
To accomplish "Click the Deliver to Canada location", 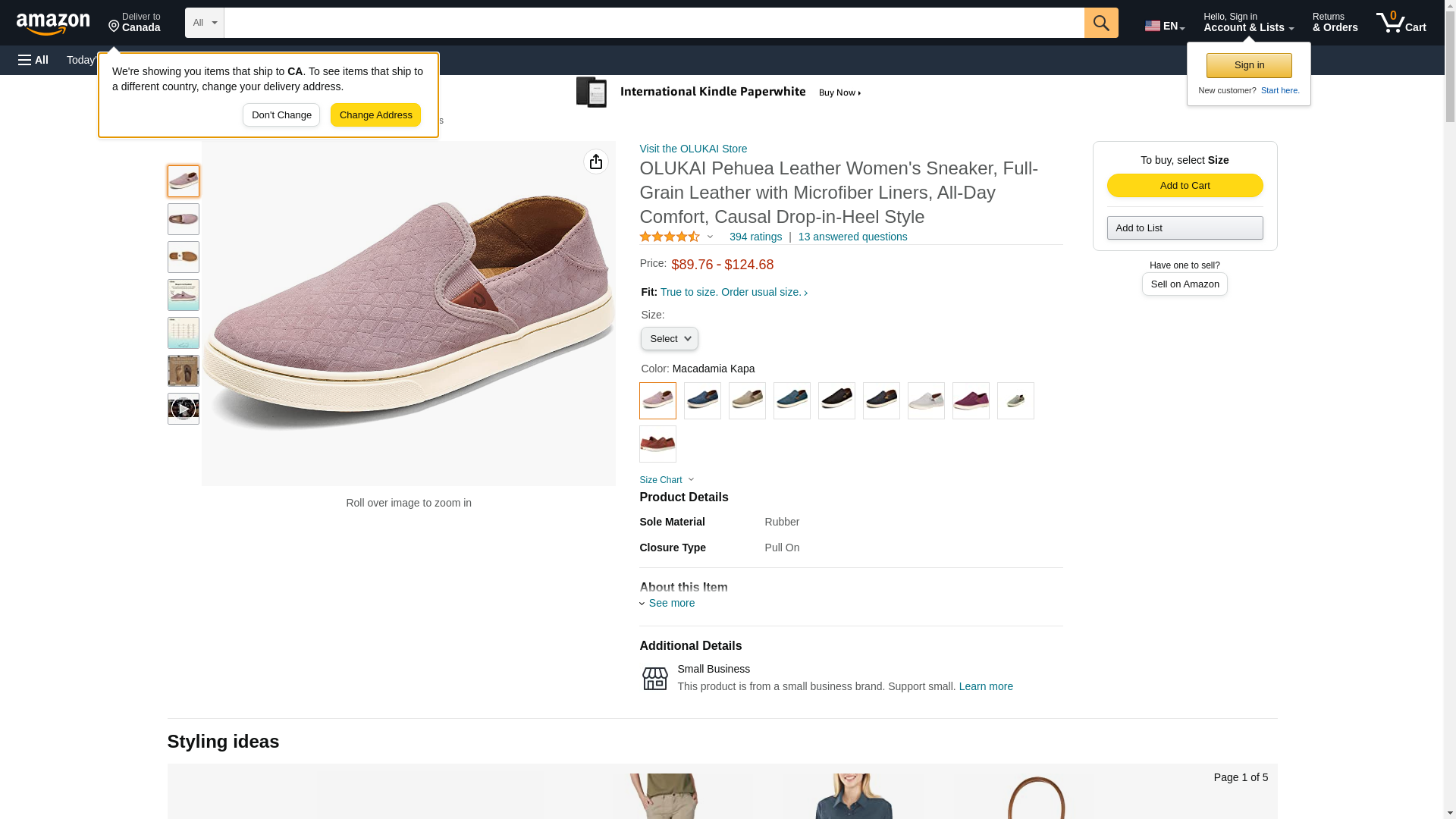I will point(134,23).
